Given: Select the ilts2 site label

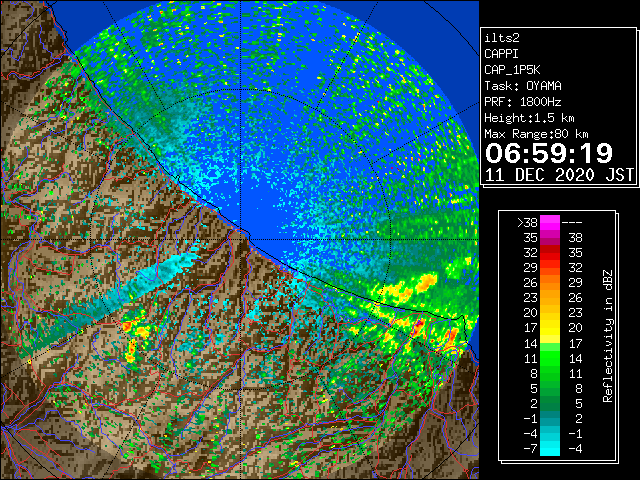Looking at the screenshot, I should 502,38.
